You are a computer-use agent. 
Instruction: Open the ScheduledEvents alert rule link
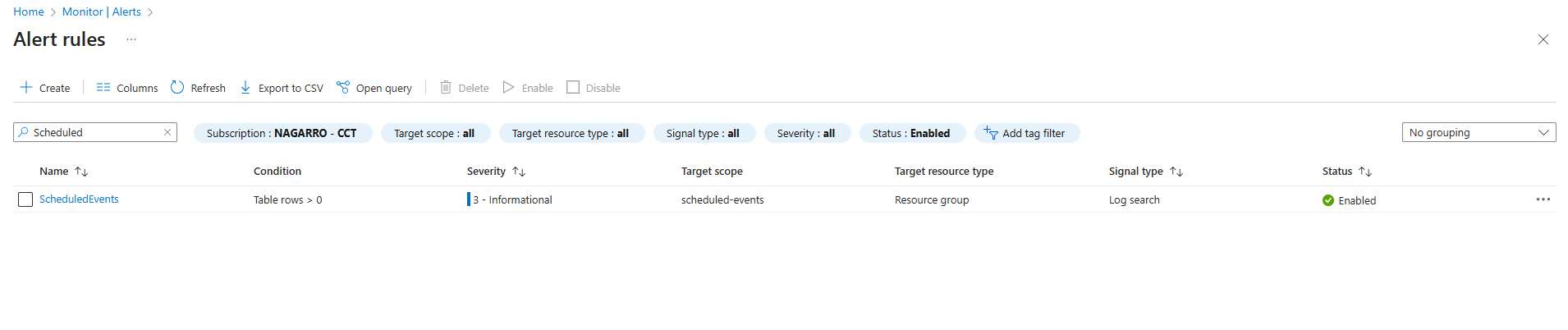[x=79, y=199]
